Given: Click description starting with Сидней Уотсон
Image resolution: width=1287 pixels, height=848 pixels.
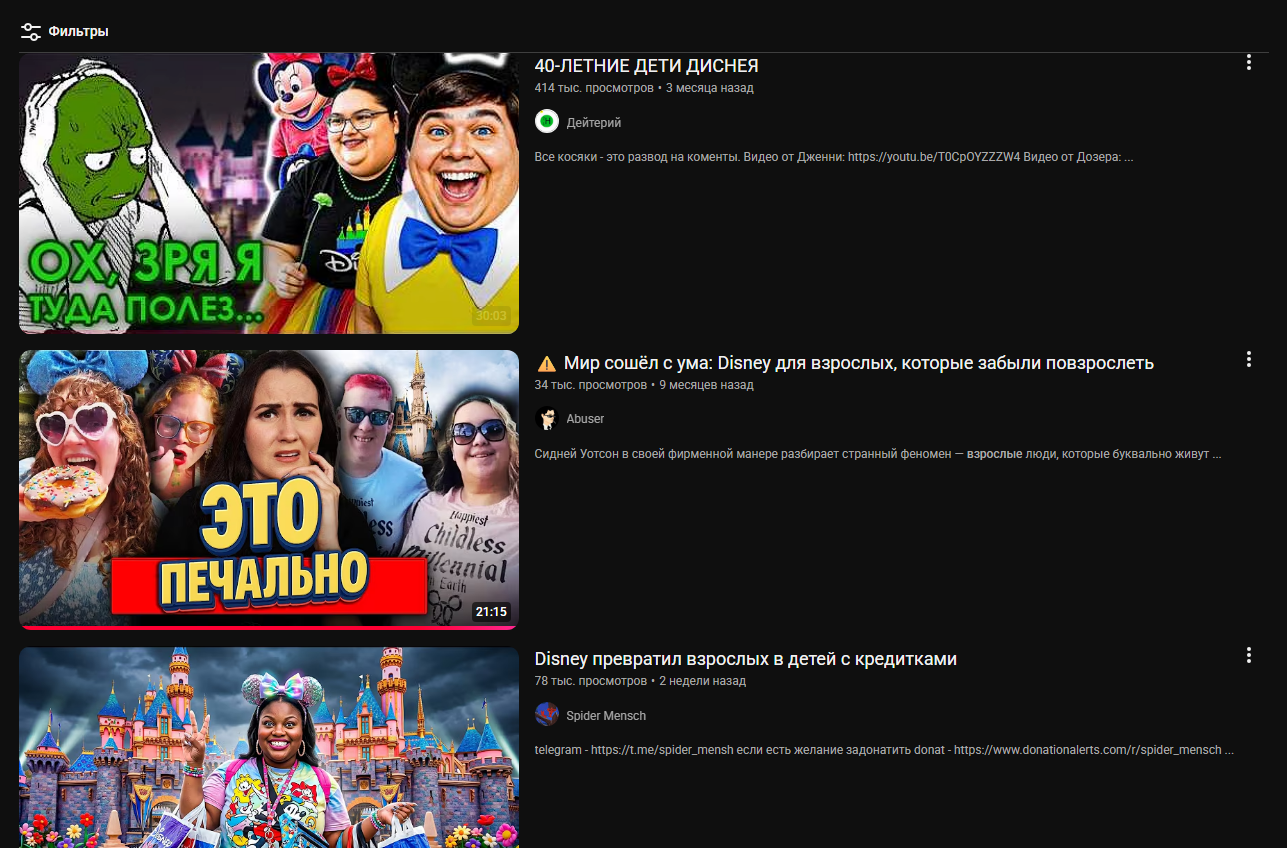Looking at the screenshot, I should pos(878,454).
